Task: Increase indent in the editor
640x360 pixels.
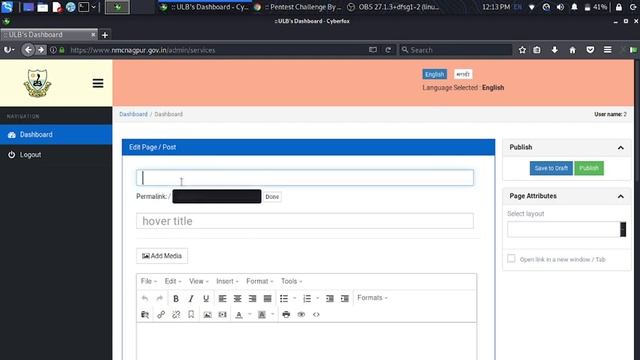Action: (345, 298)
